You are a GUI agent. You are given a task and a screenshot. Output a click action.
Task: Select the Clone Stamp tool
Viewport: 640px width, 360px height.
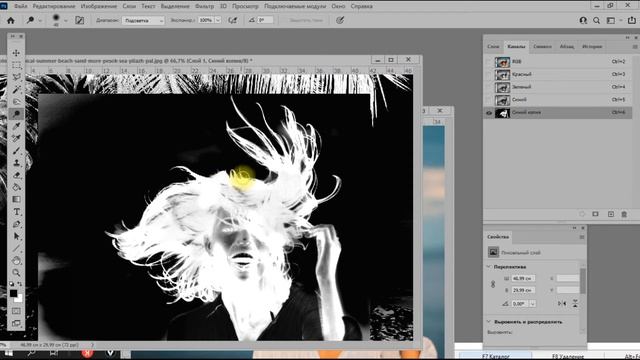pos(16,163)
